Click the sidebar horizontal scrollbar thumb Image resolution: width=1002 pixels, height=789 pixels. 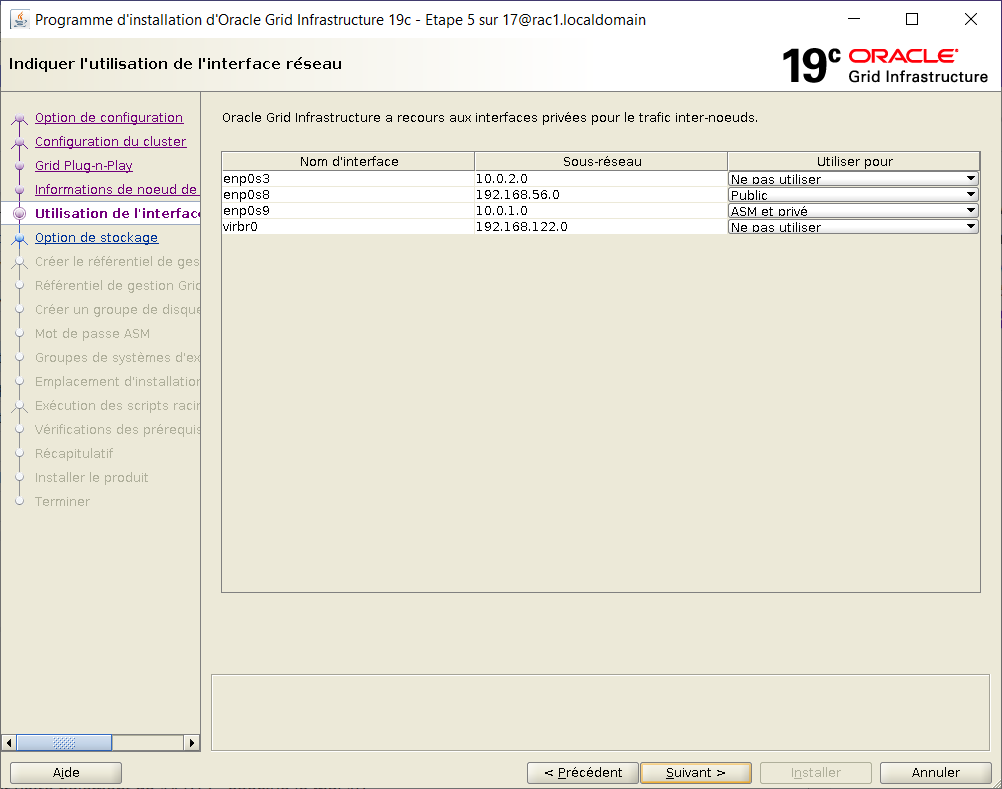64,742
